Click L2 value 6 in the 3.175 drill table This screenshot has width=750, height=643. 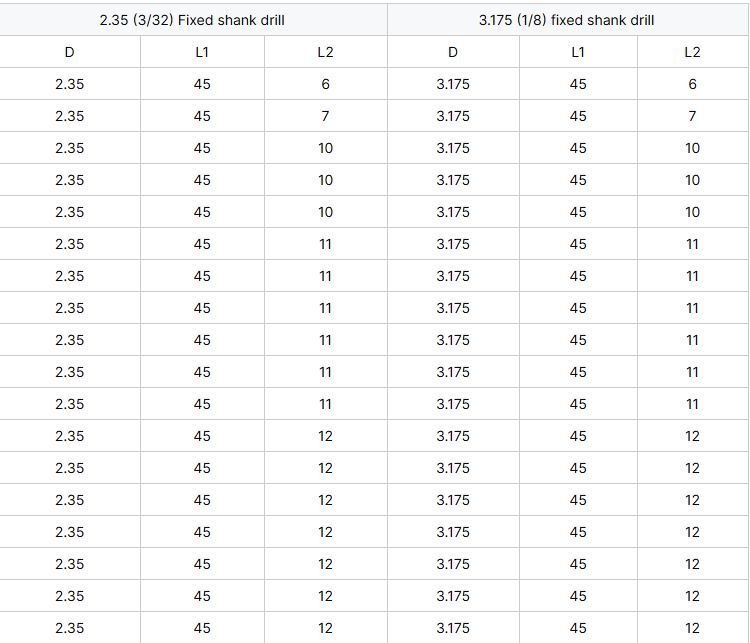692,84
